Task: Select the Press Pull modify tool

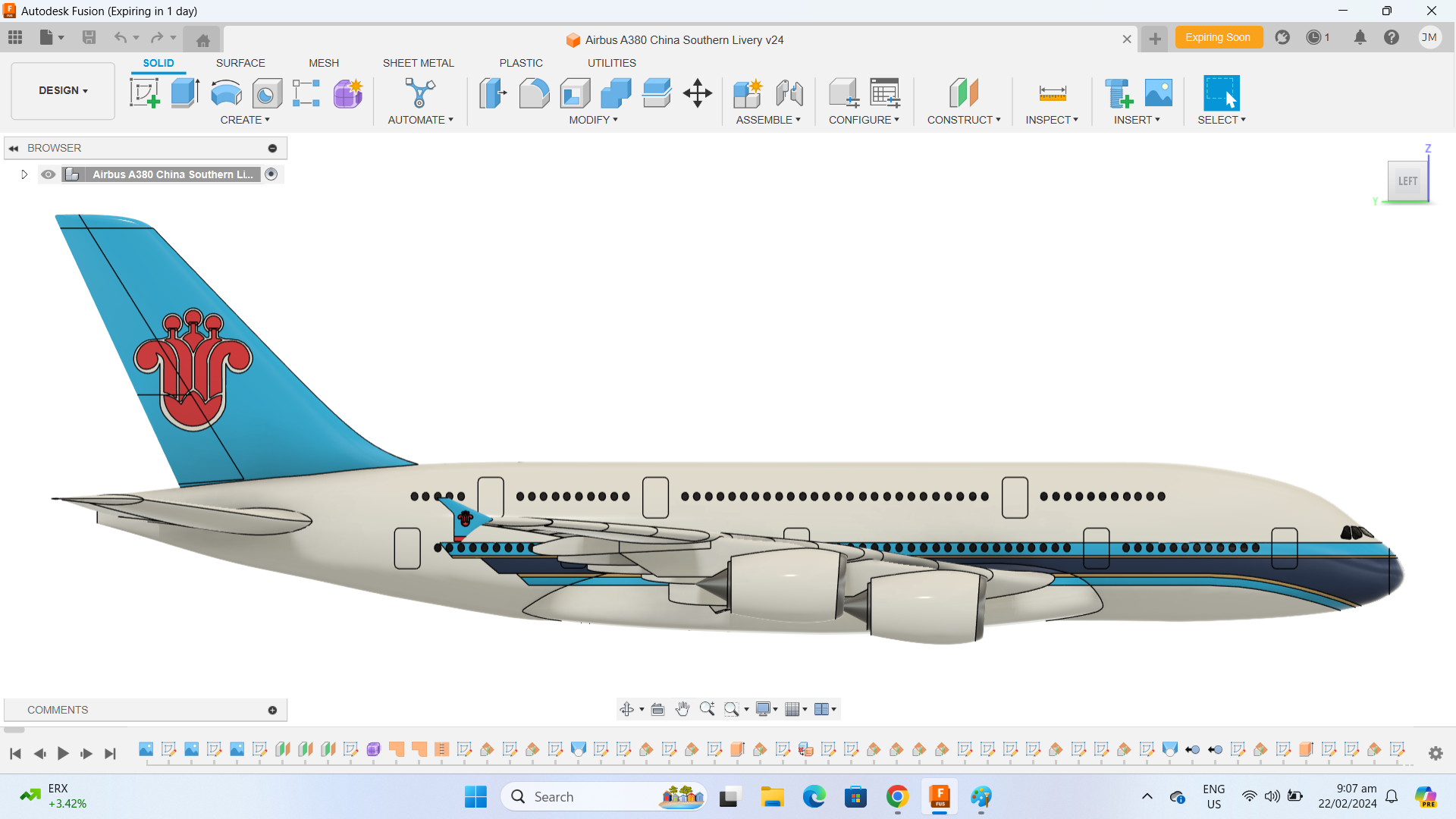Action: point(493,92)
